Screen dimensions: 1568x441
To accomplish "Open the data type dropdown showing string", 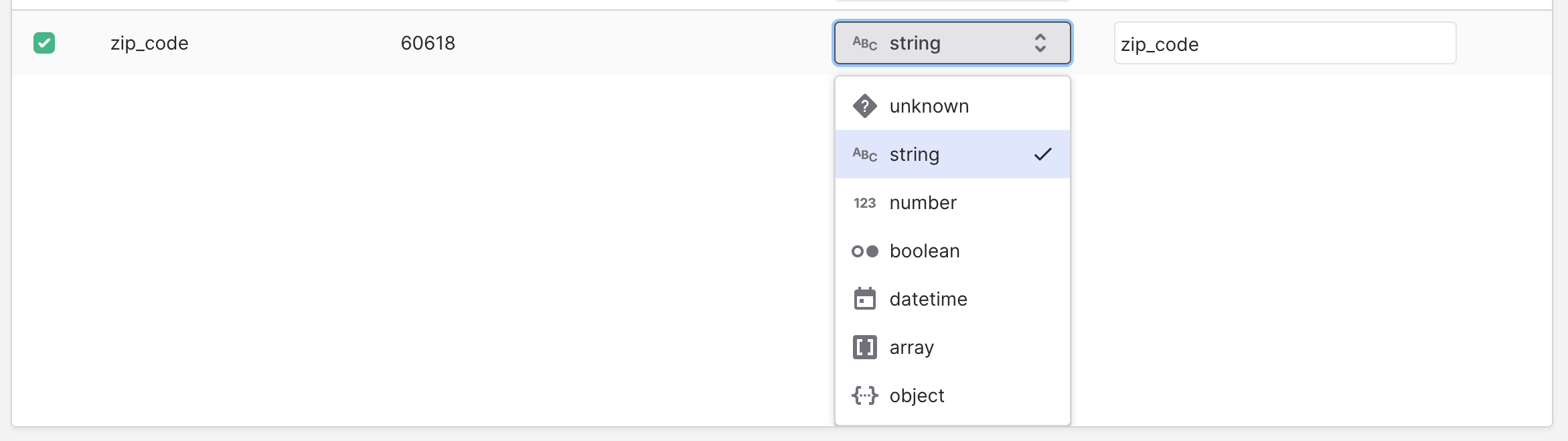I will click(x=951, y=43).
